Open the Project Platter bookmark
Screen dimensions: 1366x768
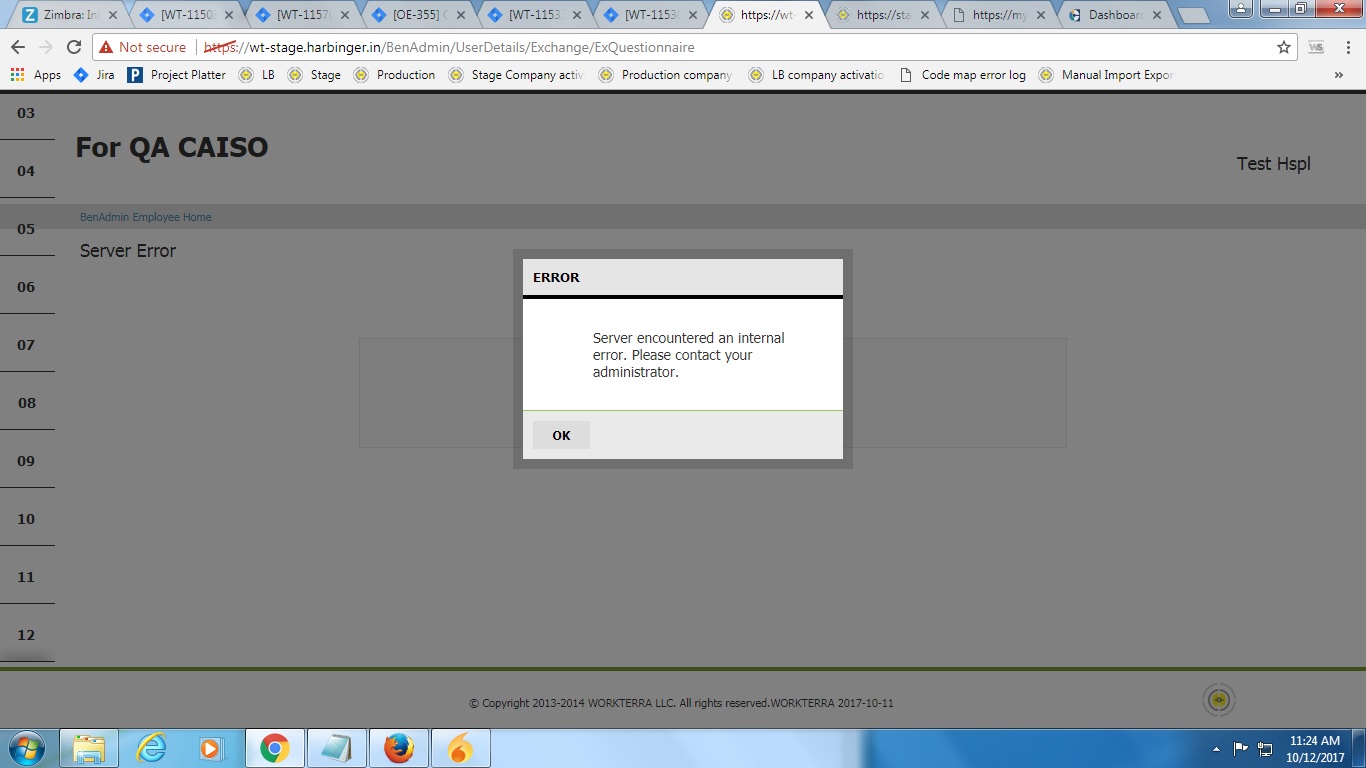coord(177,75)
